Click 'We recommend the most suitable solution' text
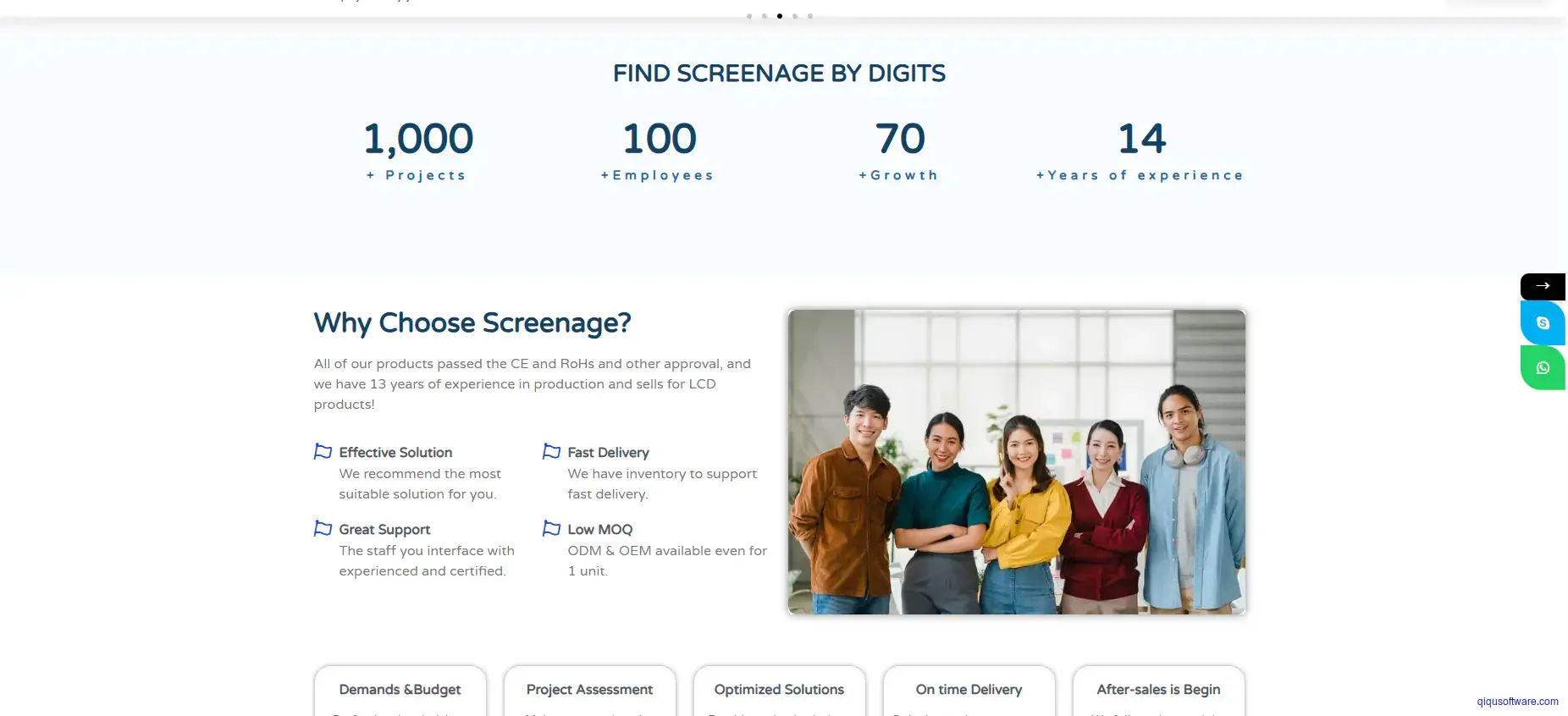The width and height of the screenshot is (1568, 716). tap(420, 484)
